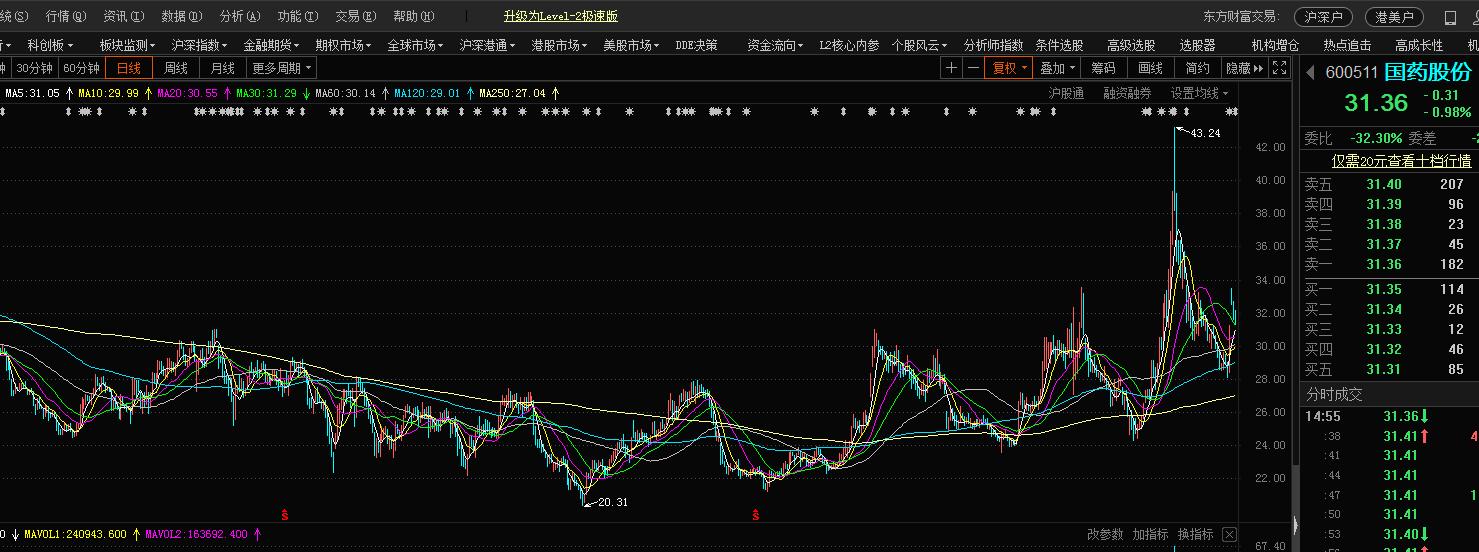Screen dimensions: 1479x552
Task: Open 热点追击 toolbar item
Action: coord(1347,45)
